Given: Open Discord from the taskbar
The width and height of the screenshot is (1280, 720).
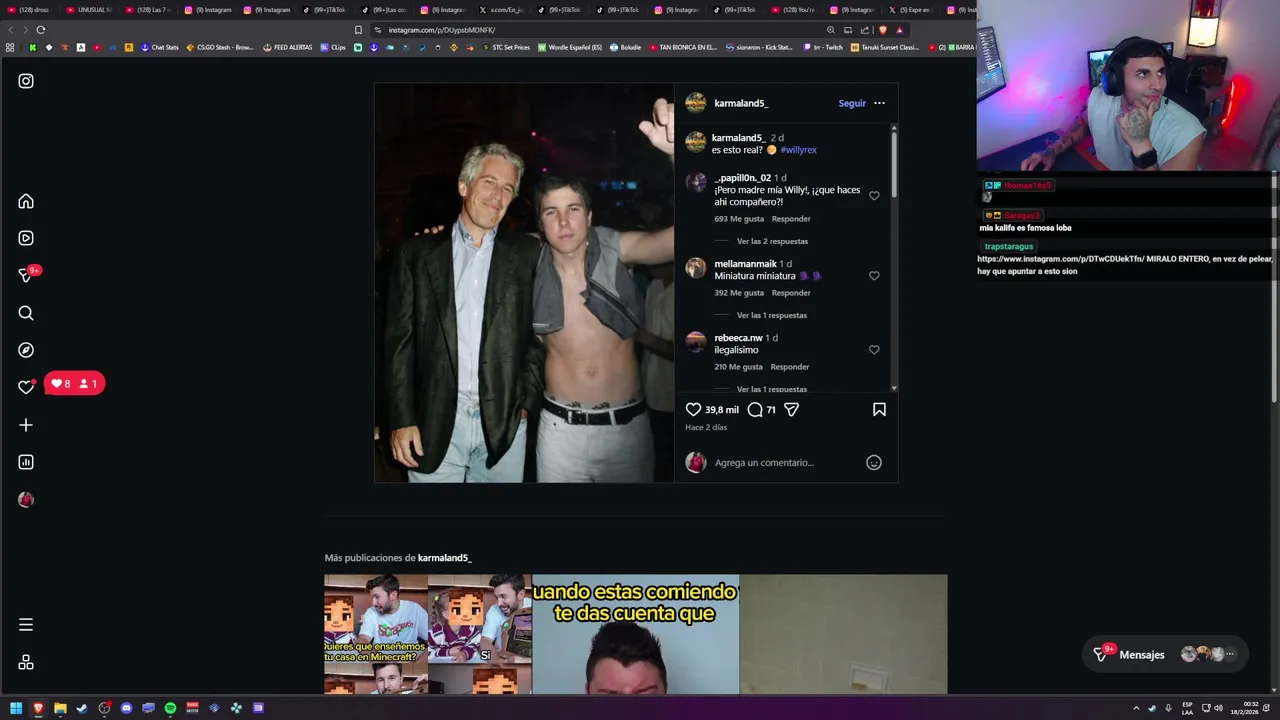Looking at the screenshot, I should (126, 708).
